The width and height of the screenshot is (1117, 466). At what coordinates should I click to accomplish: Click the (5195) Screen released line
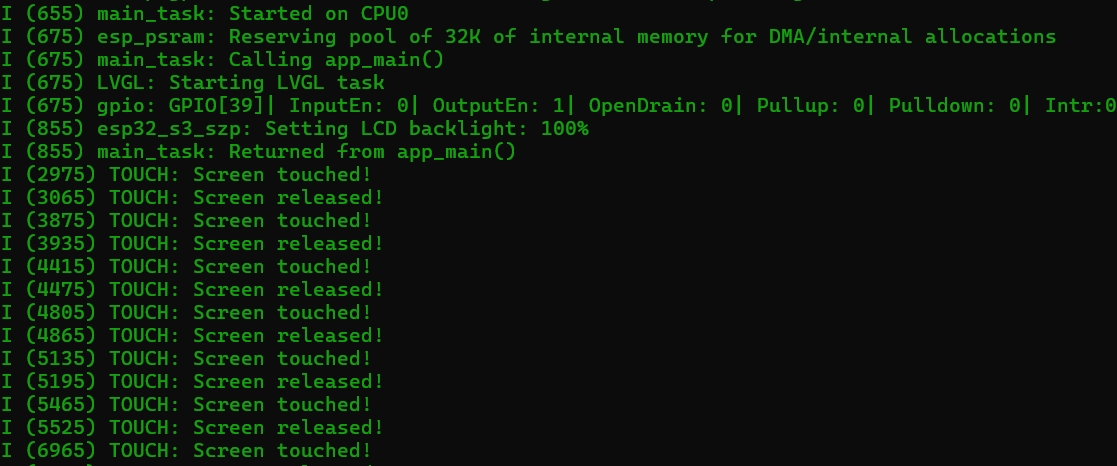point(192,382)
